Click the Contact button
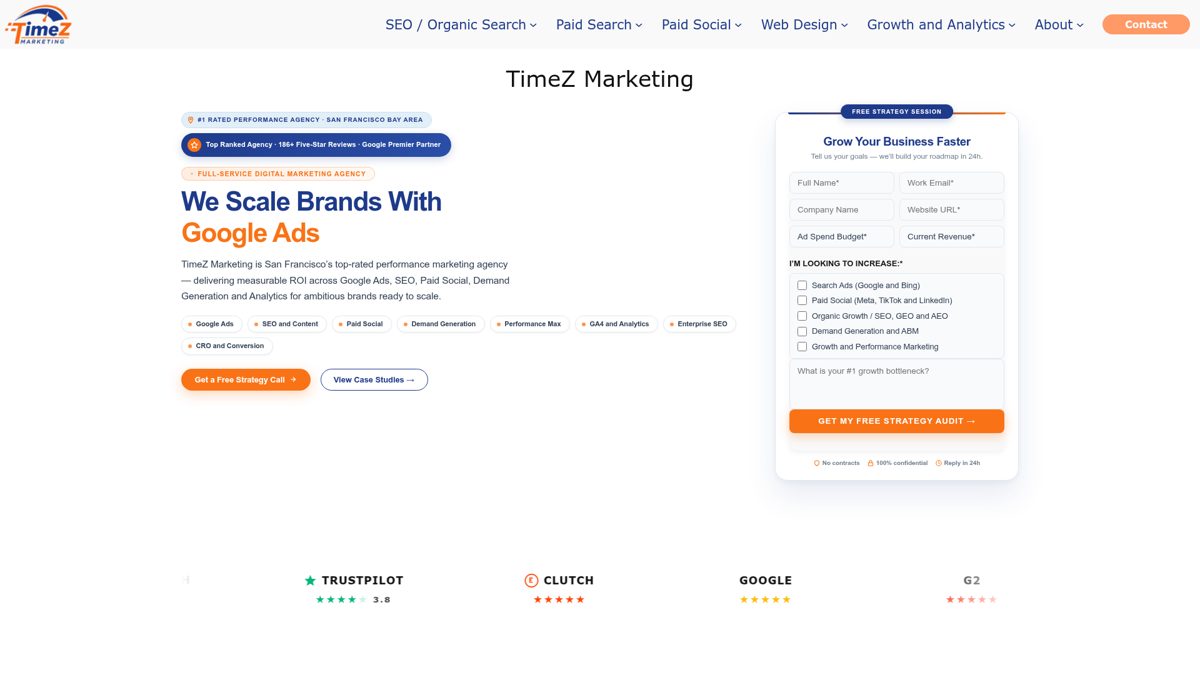Viewport: 1200px width, 675px height. click(1146, 24)
